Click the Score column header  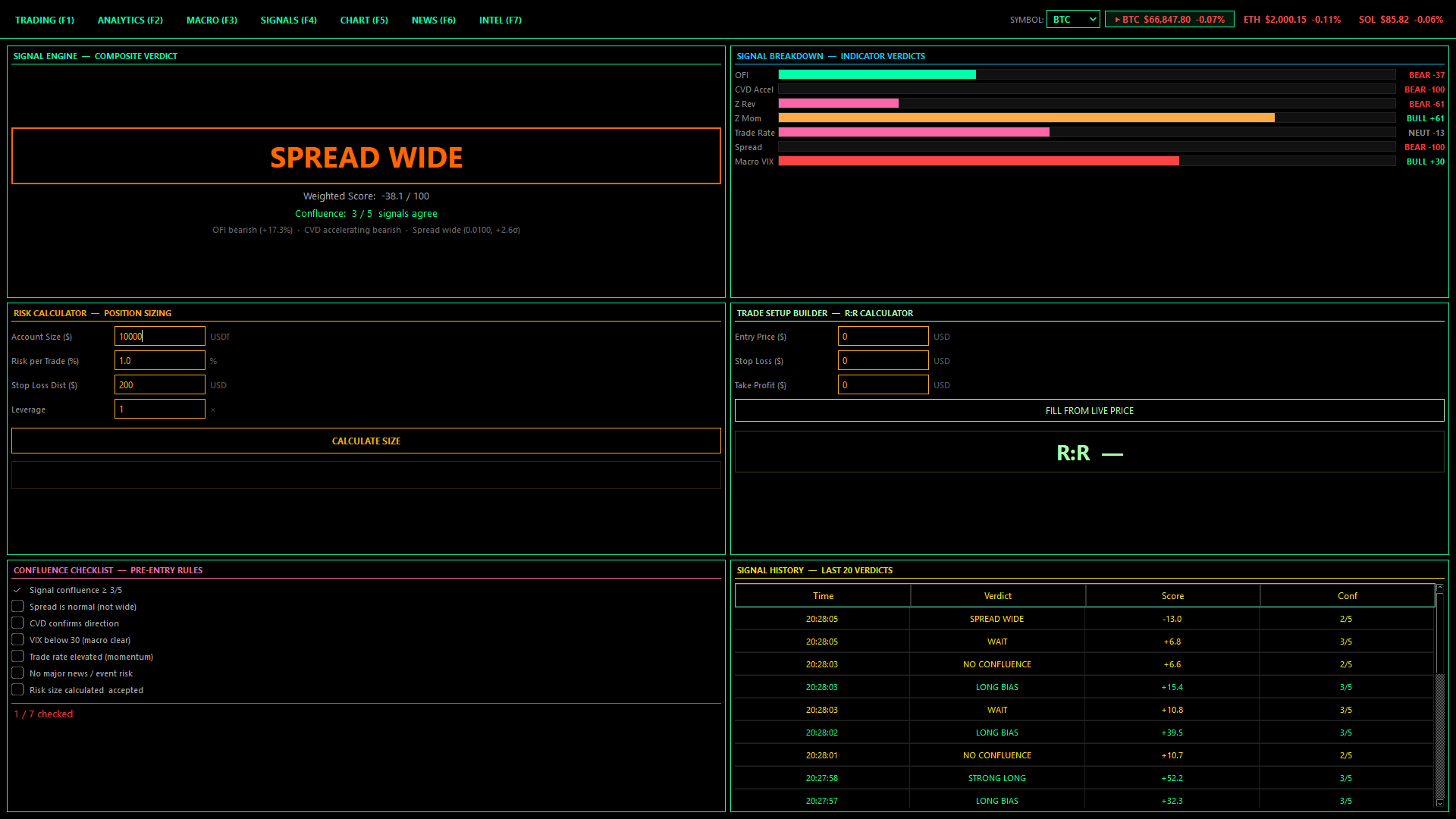click(x=1172, y=596)
